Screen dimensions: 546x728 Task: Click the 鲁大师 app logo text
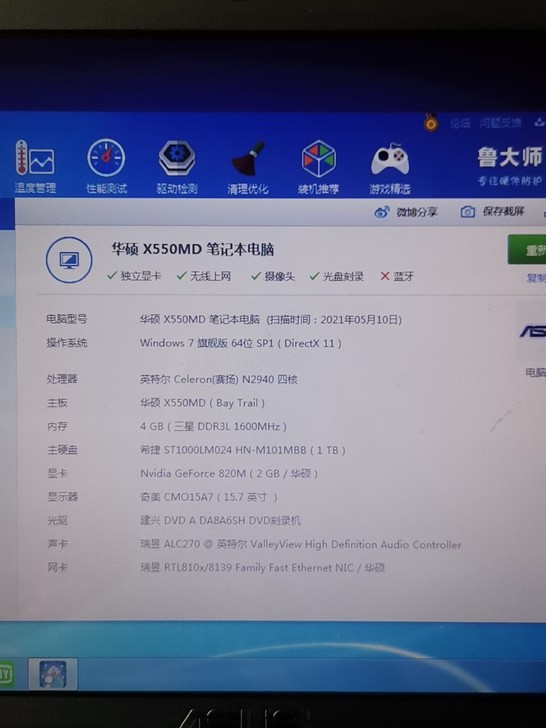(510, 157)
